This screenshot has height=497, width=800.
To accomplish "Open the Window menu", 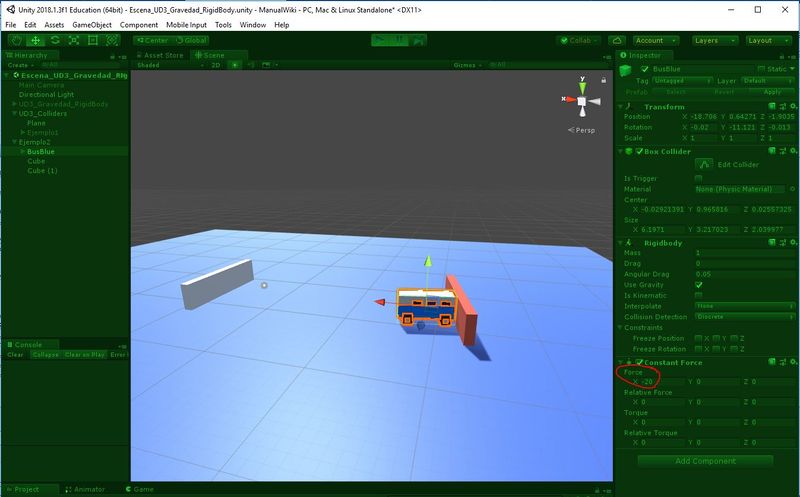I will [x=253, y=24].
